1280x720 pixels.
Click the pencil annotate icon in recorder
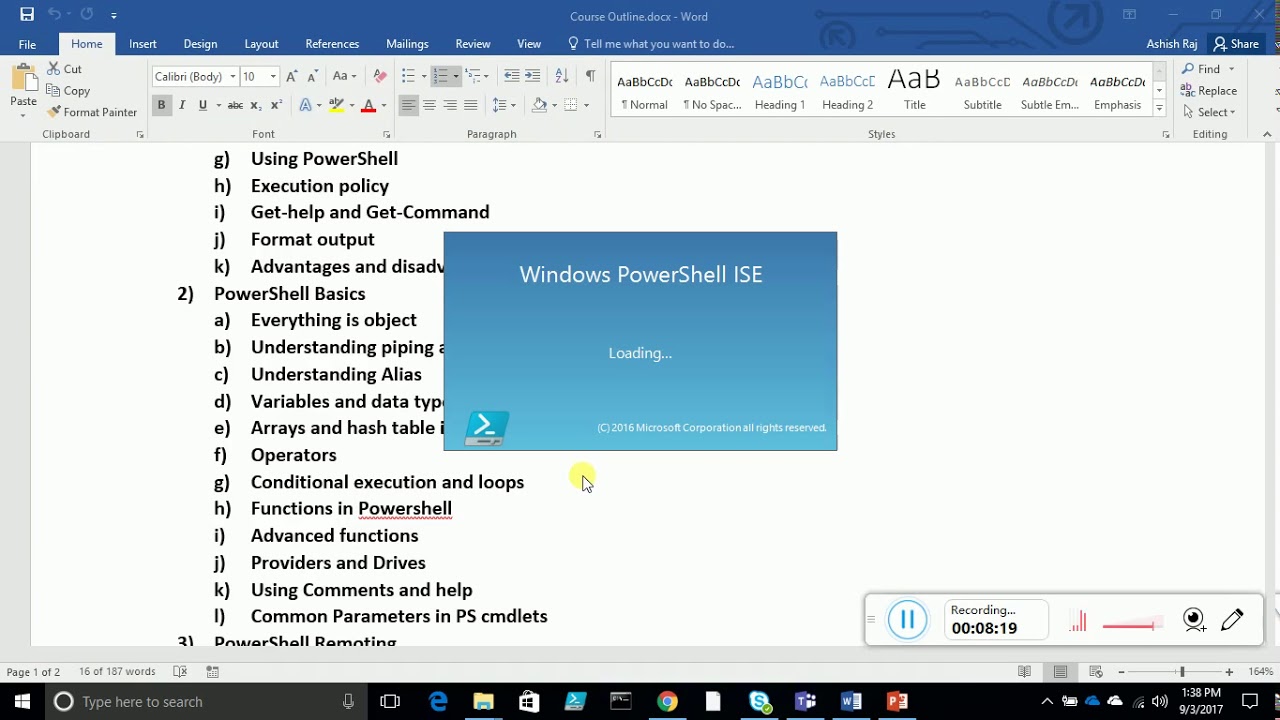click(x=1232, y=620)
